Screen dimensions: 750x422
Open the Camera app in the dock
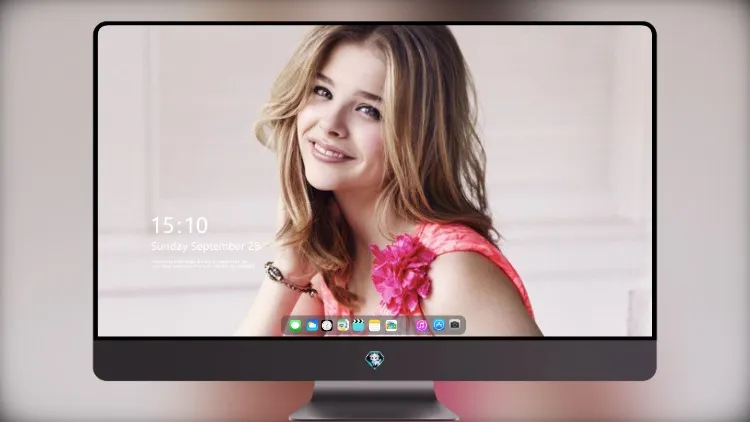pyautogui.click(x=454, y=325)
